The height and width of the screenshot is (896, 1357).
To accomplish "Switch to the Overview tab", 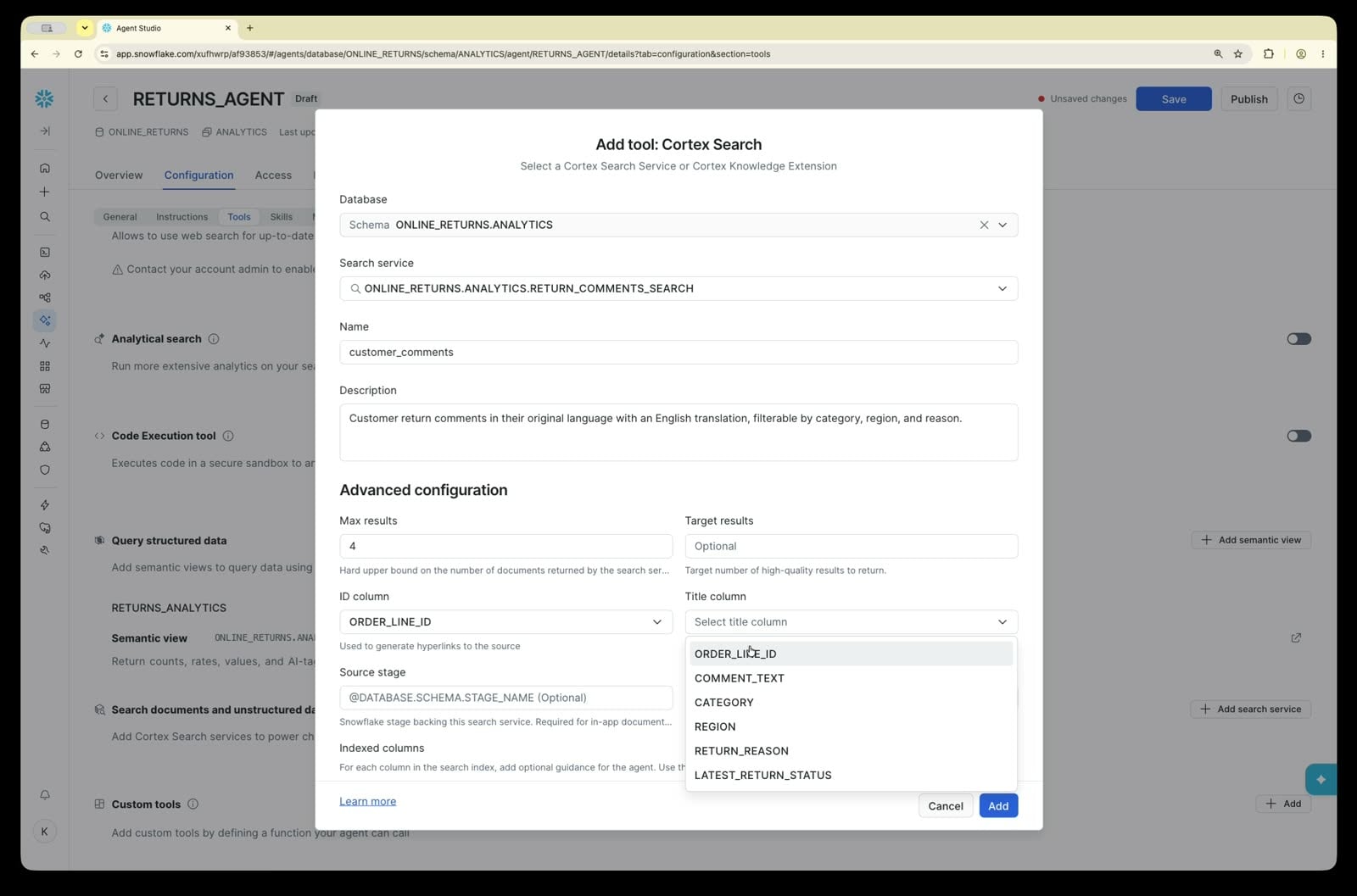I will click(x=119, y=175).
